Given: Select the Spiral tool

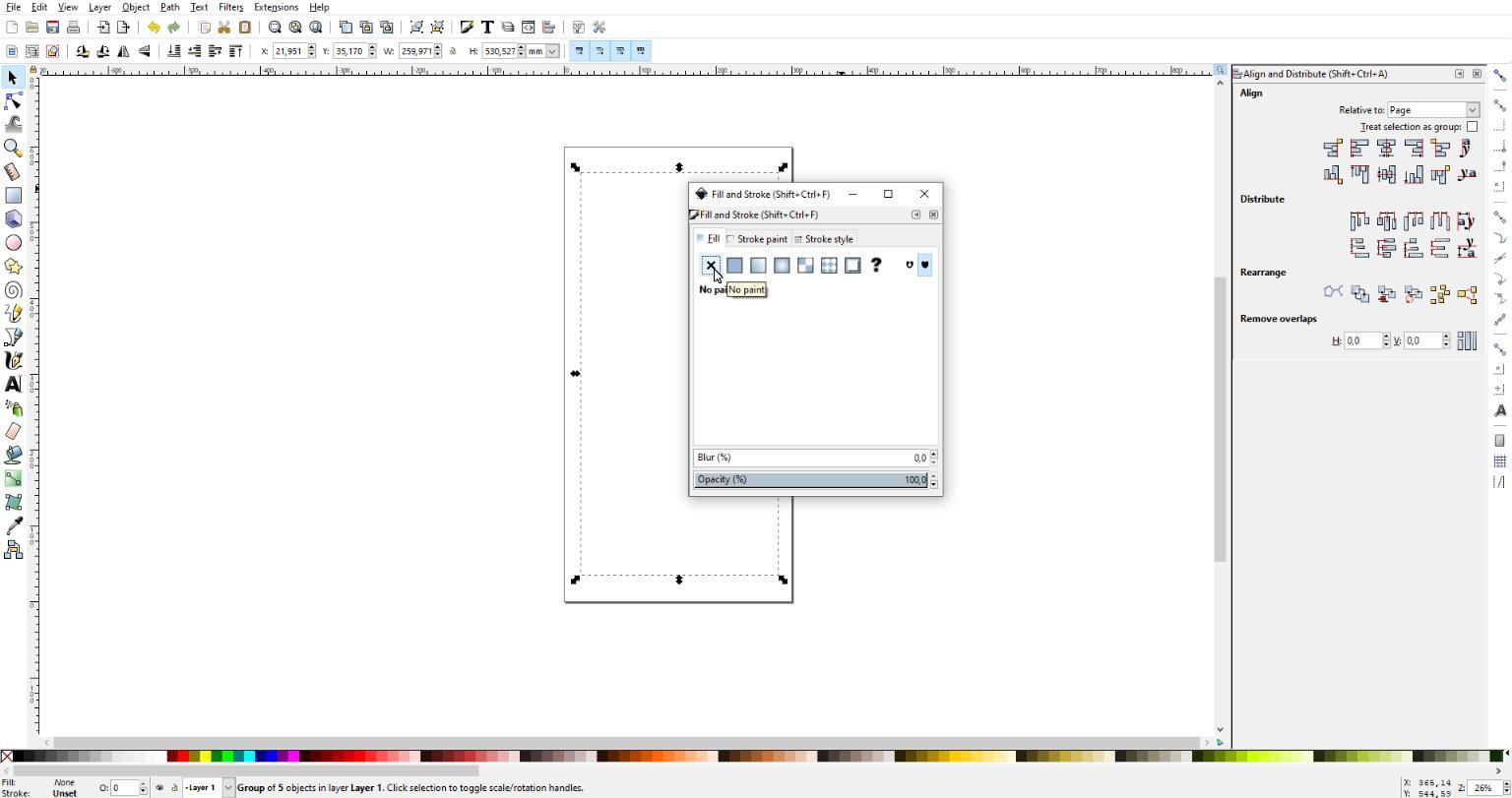Looking at the screenshot, I should tap(13, 289).
